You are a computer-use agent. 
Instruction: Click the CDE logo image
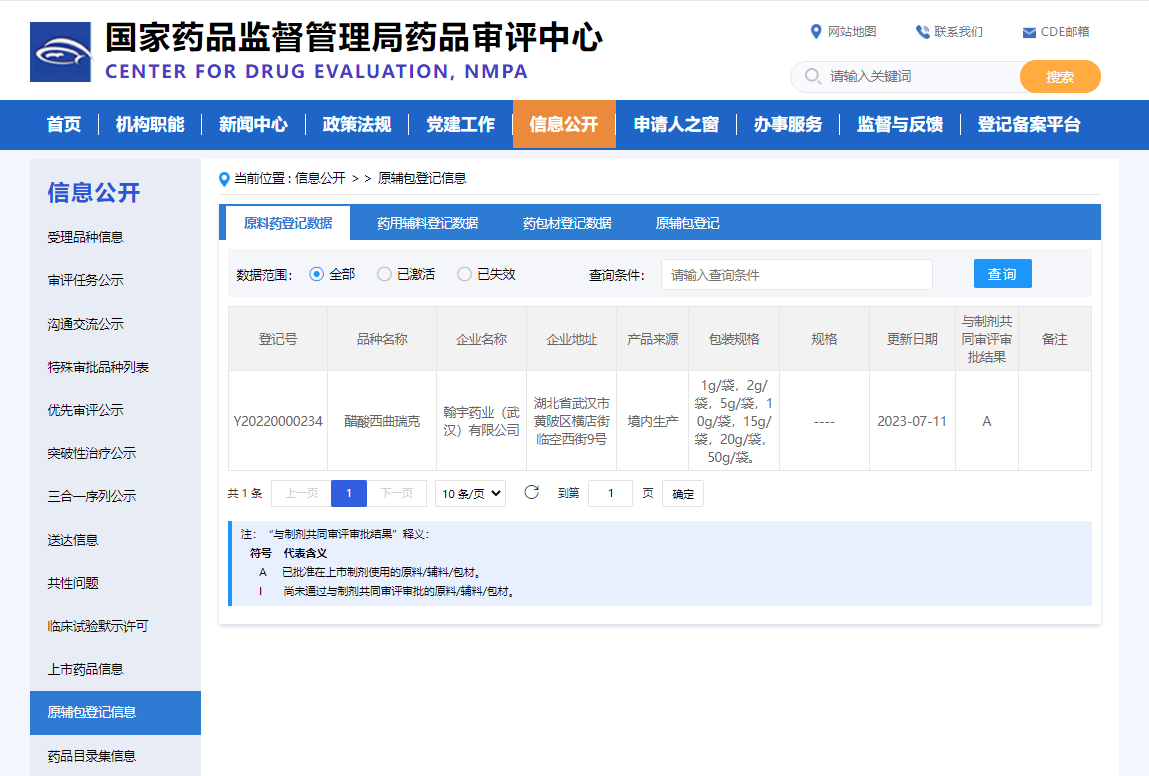click(60, 52)
